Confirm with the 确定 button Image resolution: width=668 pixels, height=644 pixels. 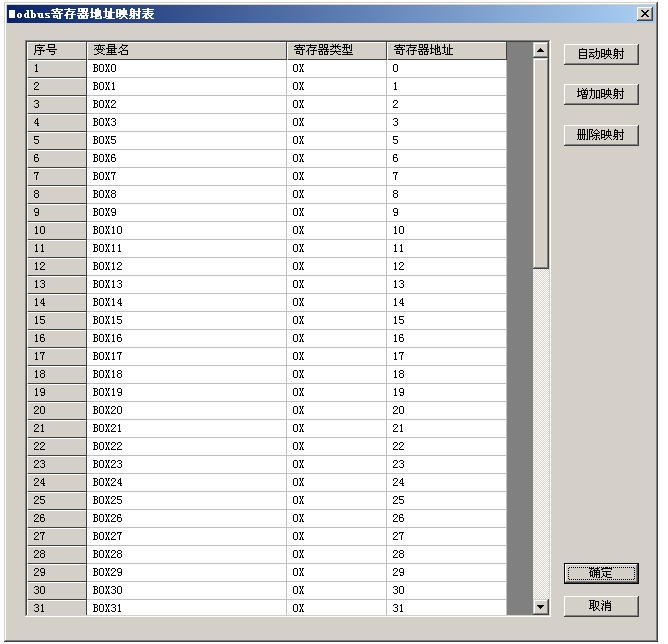(x=601, y=574)
